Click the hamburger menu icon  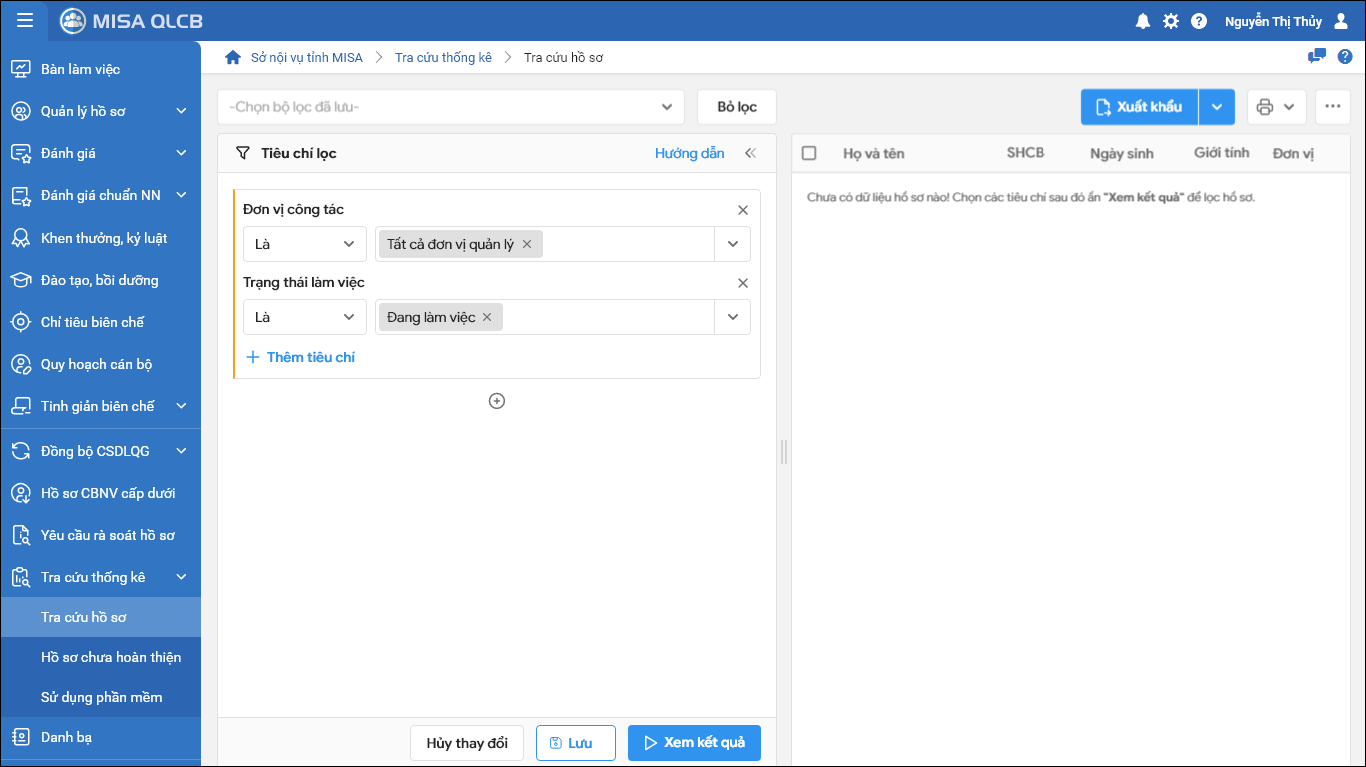[x=25, y=21]
